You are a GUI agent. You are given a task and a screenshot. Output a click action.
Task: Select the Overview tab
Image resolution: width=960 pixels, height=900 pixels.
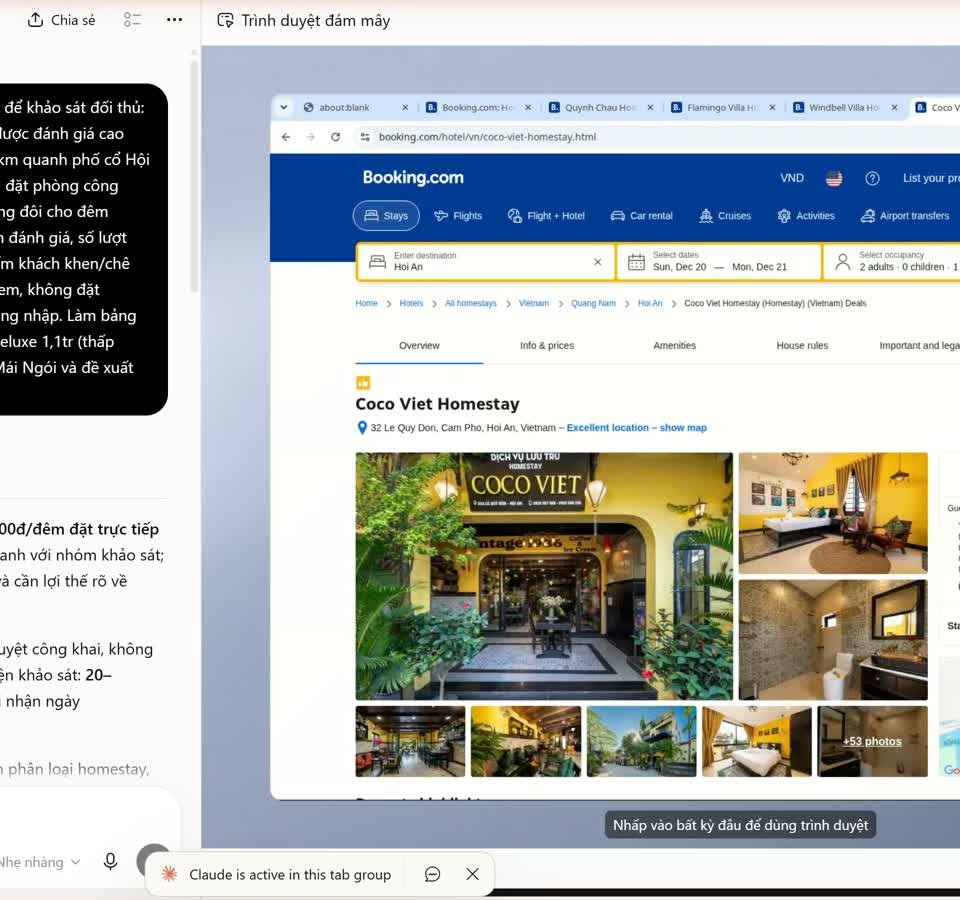[x=419, y=346]
